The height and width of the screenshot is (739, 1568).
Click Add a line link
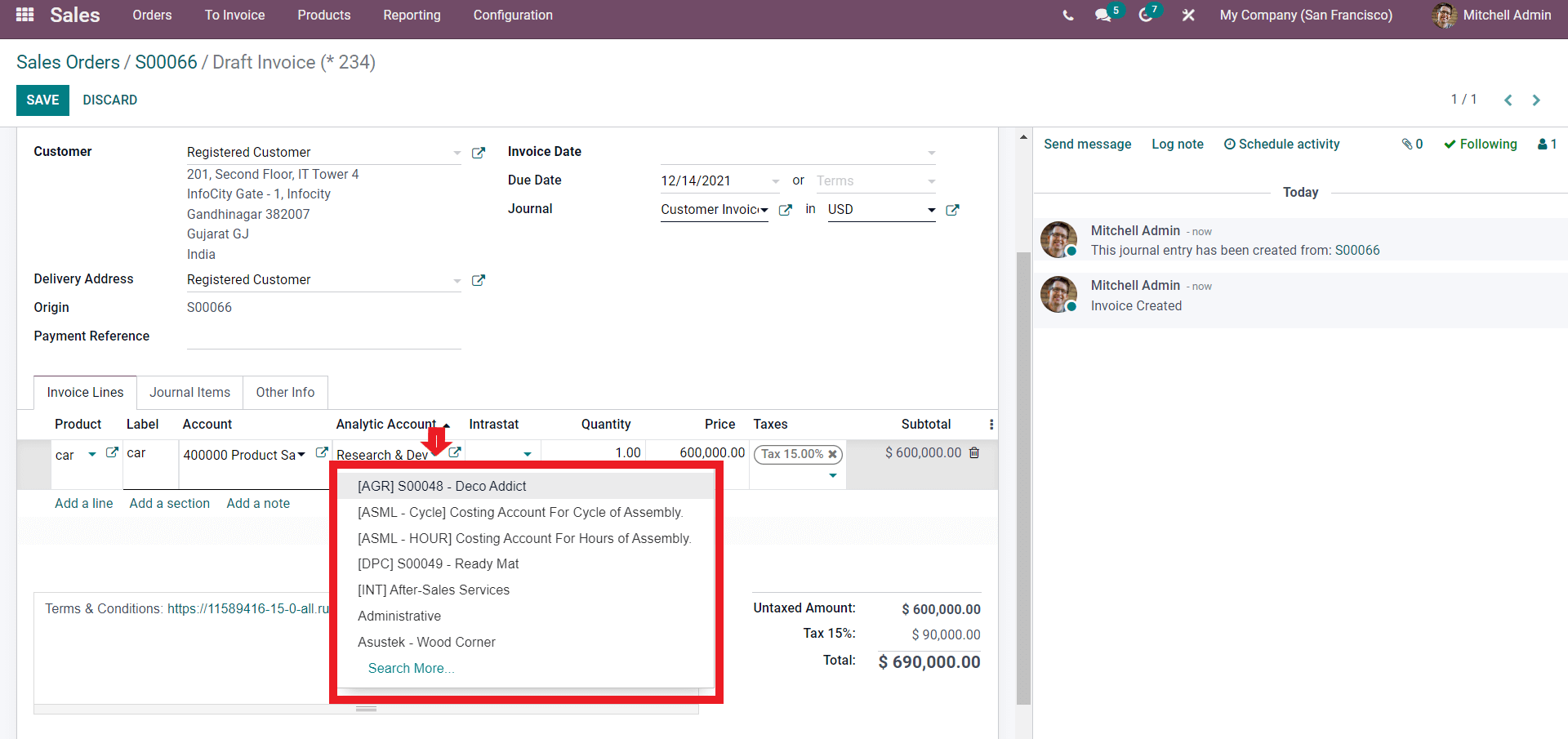pos(84,504)
